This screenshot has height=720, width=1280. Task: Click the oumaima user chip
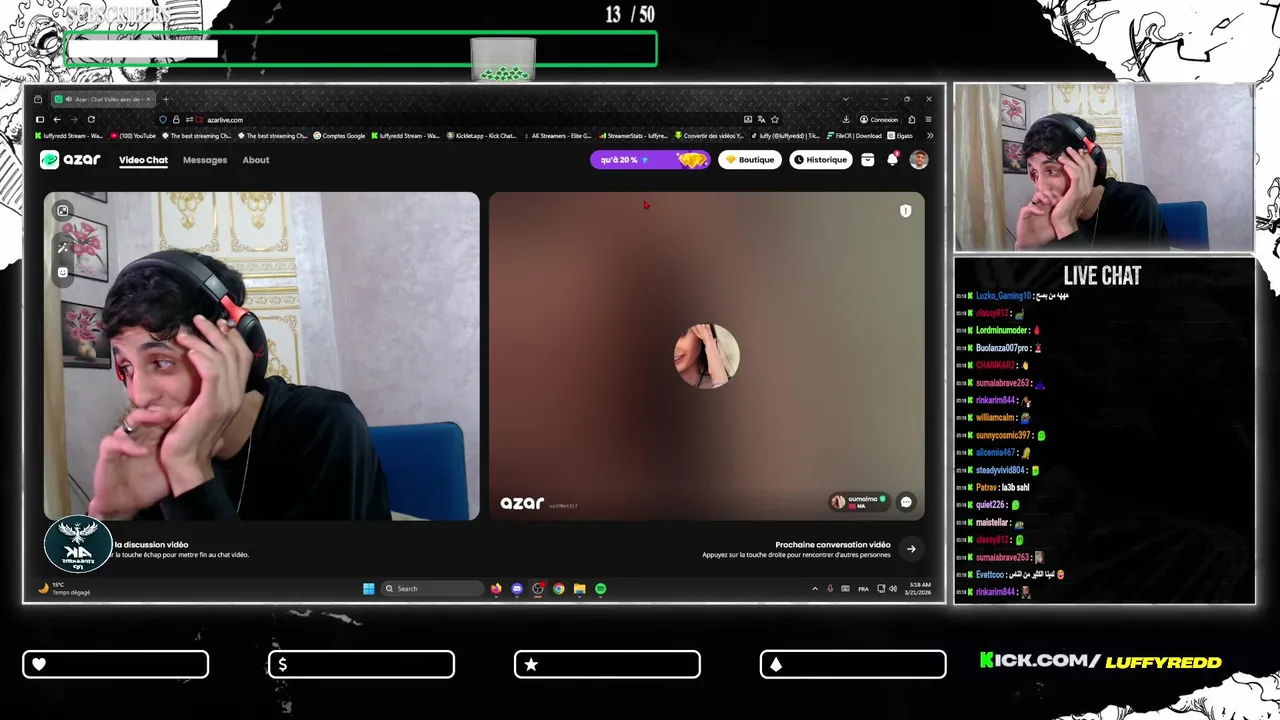[x=859, y=502]
